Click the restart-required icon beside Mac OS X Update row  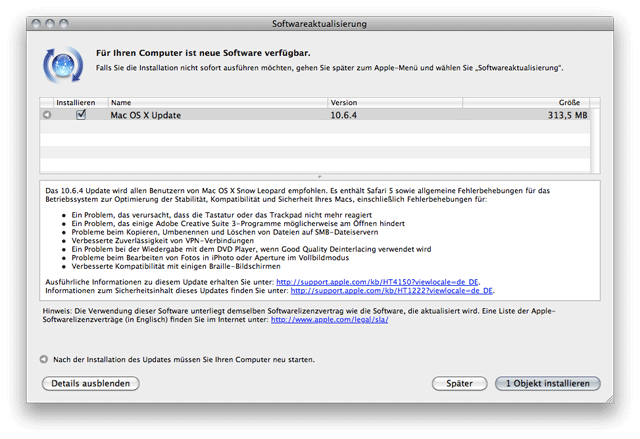click(47, 115)
